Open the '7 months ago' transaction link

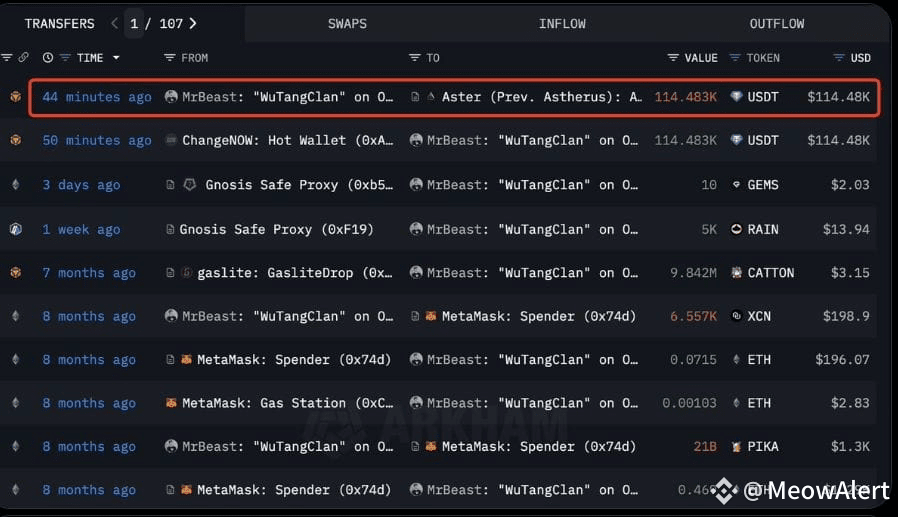89,273
